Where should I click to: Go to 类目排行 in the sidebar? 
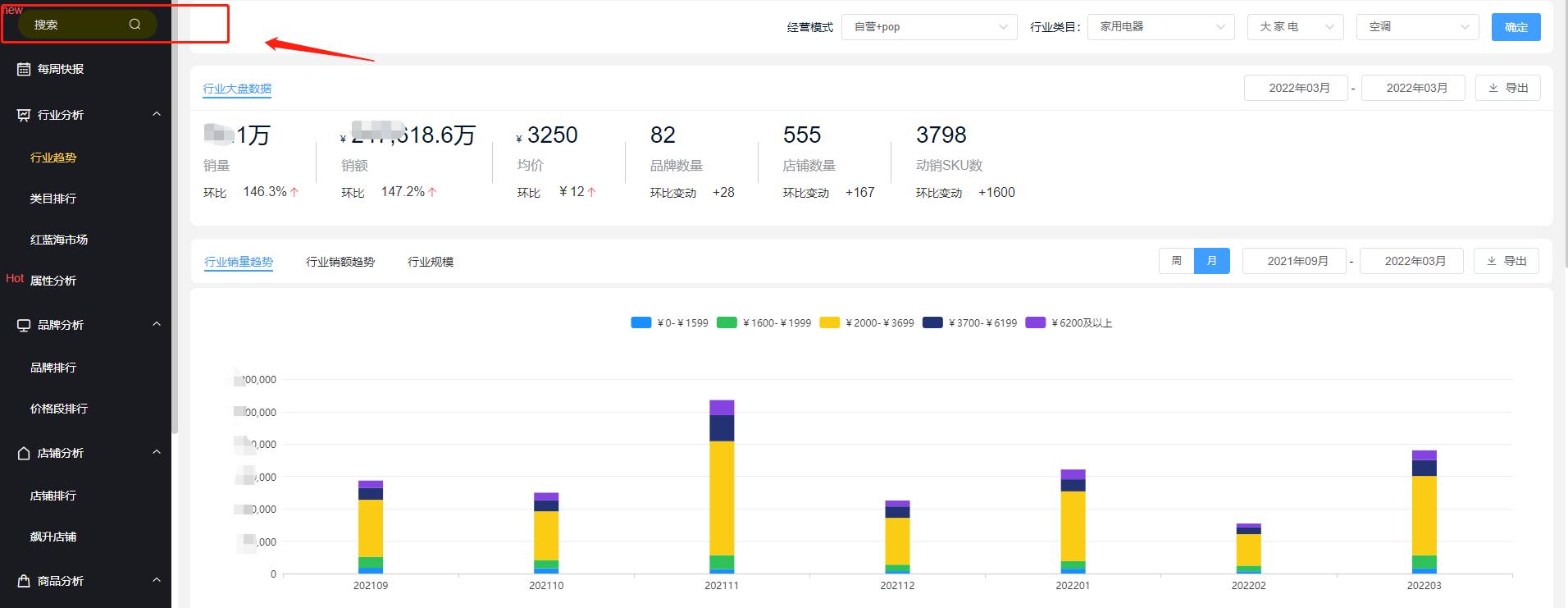click(x=53, y=199)
